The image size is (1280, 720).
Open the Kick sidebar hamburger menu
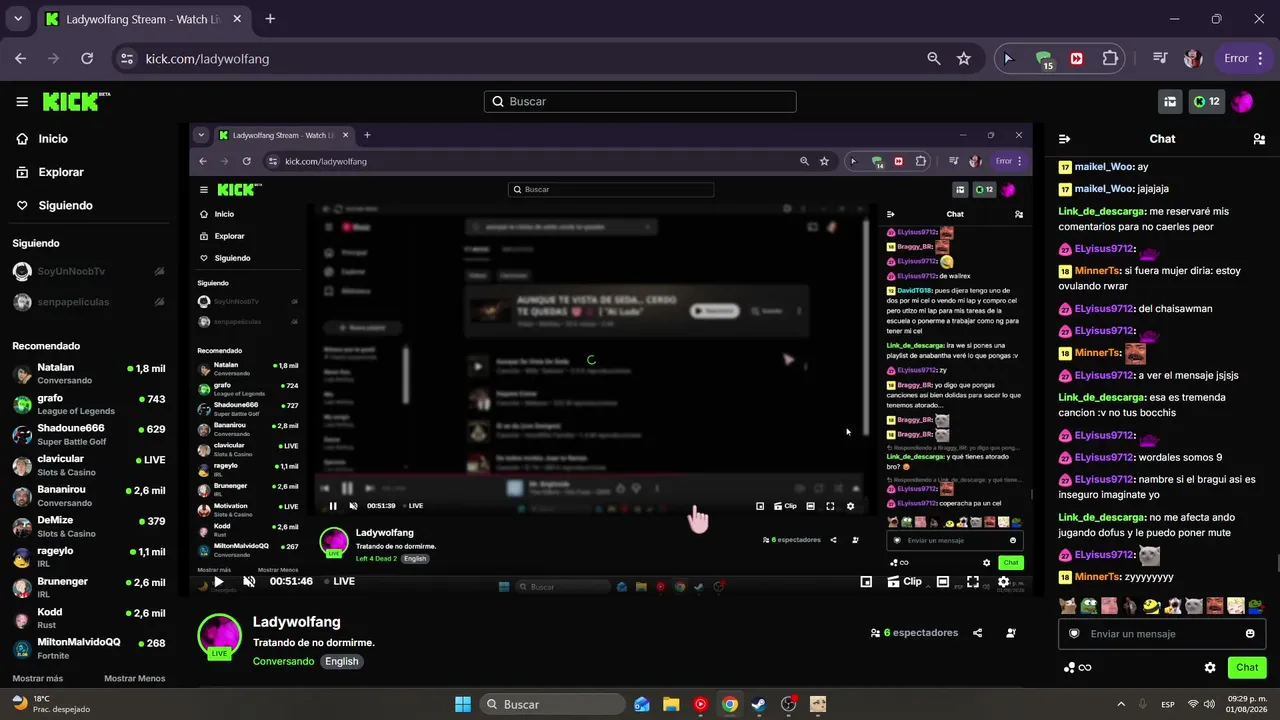[x=22, y=101]
